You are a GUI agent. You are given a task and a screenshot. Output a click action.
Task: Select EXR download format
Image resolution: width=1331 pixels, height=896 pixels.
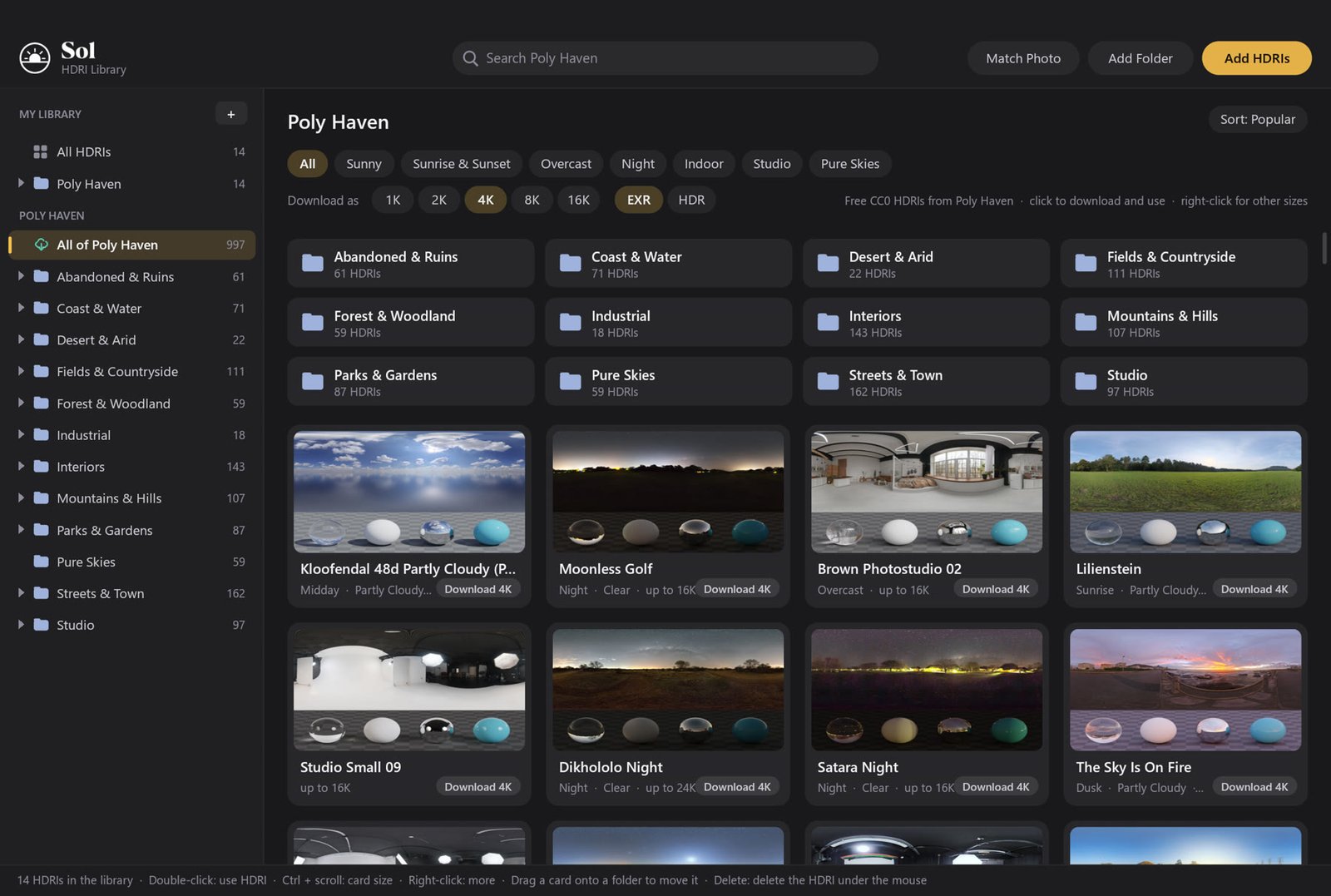(x=639, y=200)
